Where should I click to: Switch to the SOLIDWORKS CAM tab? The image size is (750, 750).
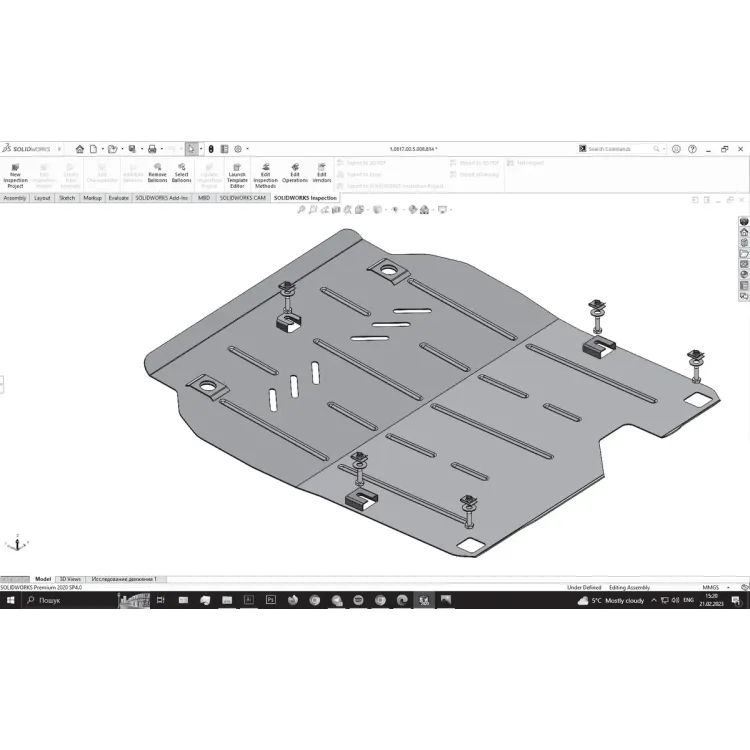(243, 198)
